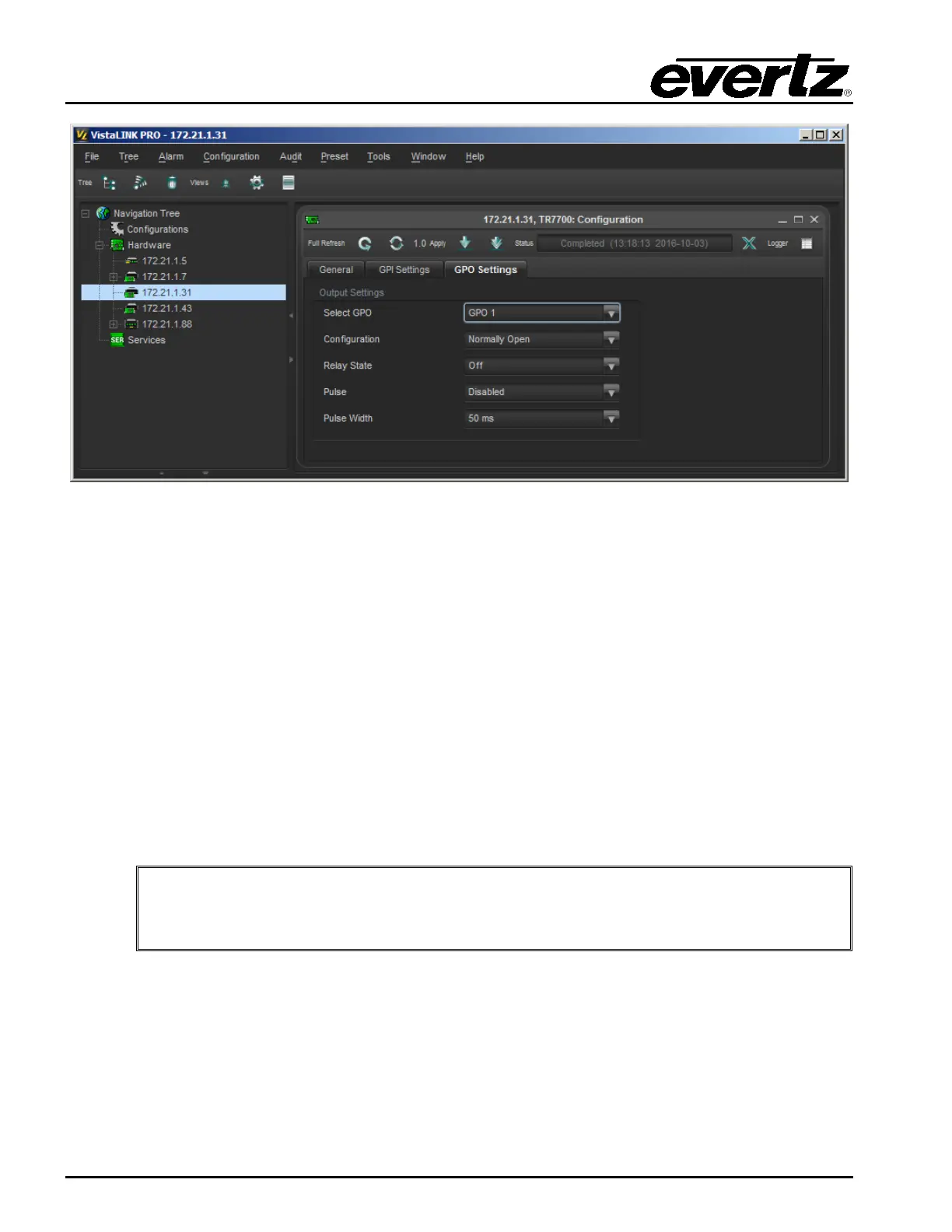The height and width of the screenshot is (1232, 952).
Task: Open the Window menu
Action: (x=429, y=156)
